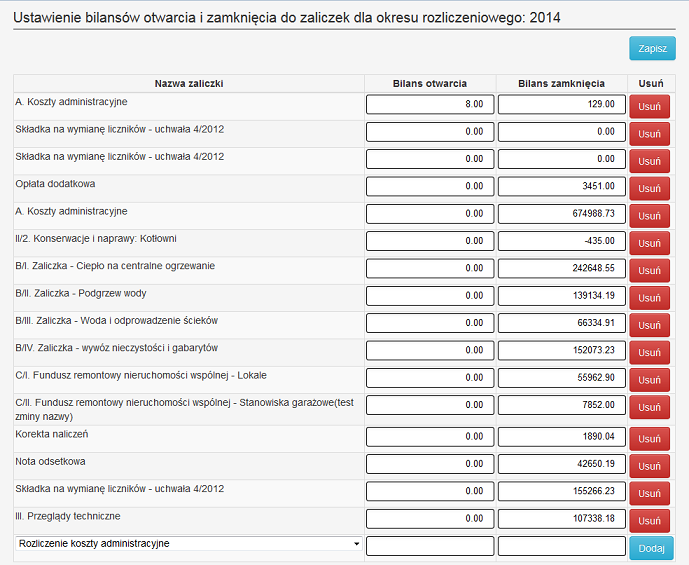Click opening balance for Konserwacje i naprawy: Kotłowni

[x=430, y=241]
